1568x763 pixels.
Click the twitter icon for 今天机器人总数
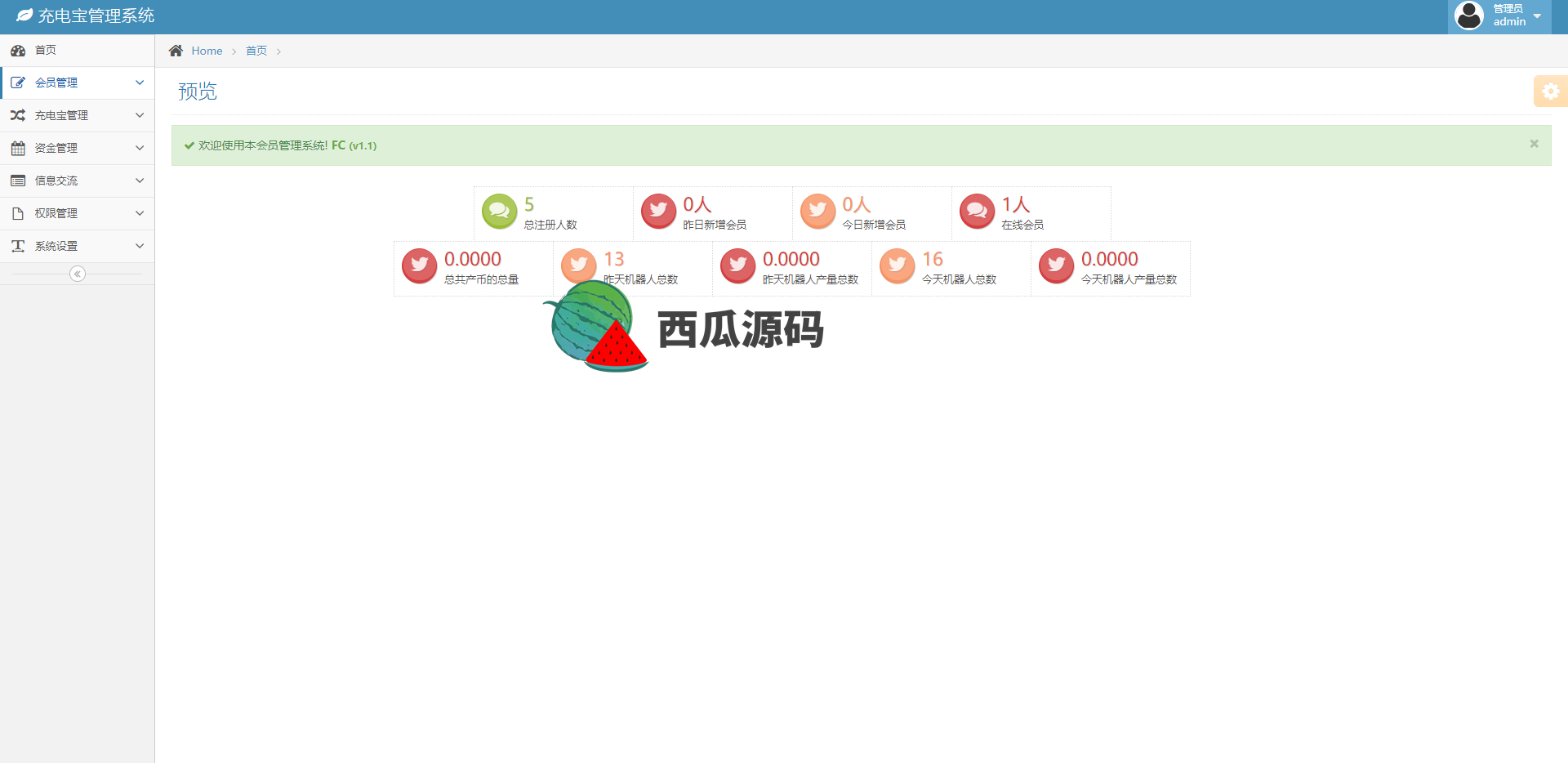898,266
